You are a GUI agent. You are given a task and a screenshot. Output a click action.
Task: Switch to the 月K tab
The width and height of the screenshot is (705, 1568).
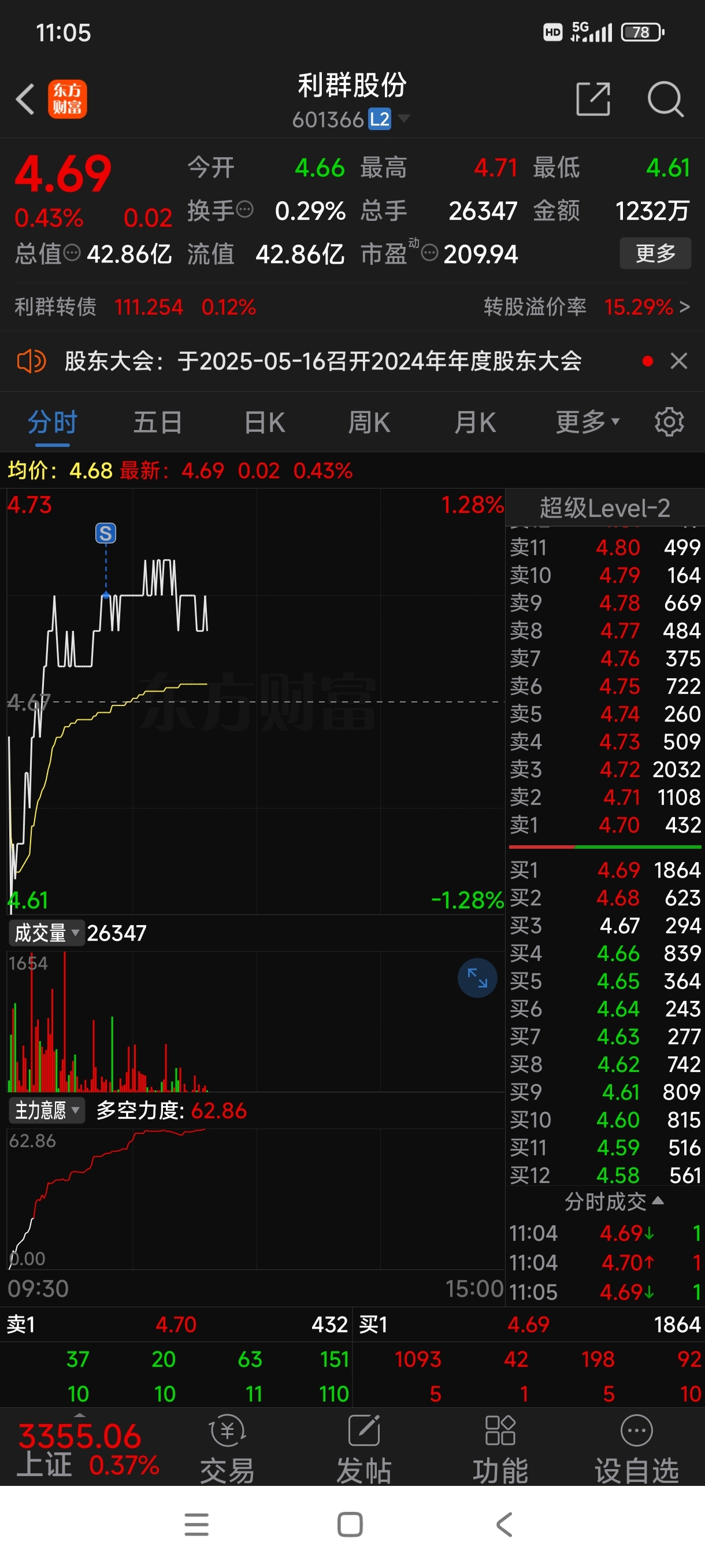(475, 422)
